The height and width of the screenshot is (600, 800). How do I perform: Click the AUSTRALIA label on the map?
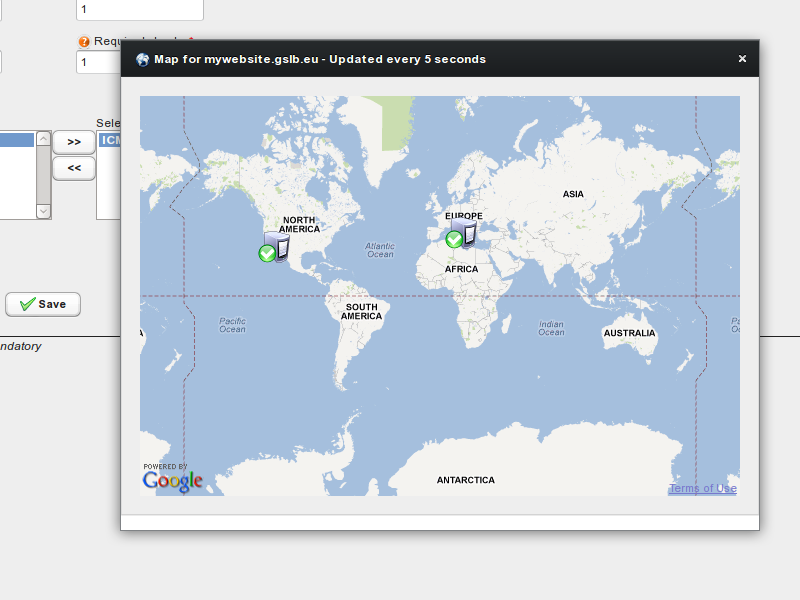[629, 333]
